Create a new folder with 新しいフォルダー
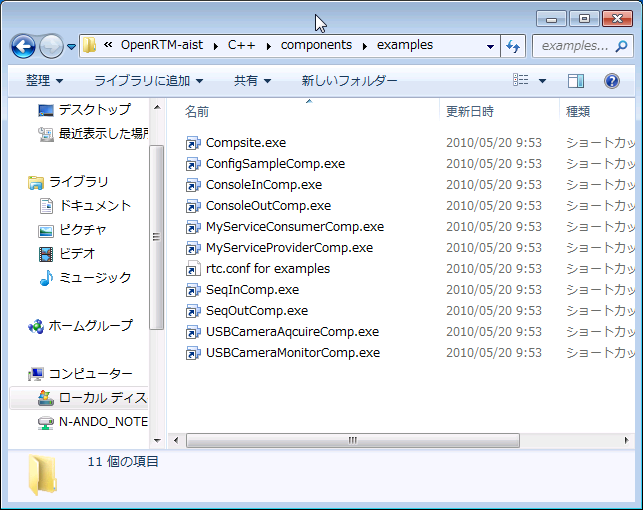This screenshot has width=643, height=510. [349, 81]
